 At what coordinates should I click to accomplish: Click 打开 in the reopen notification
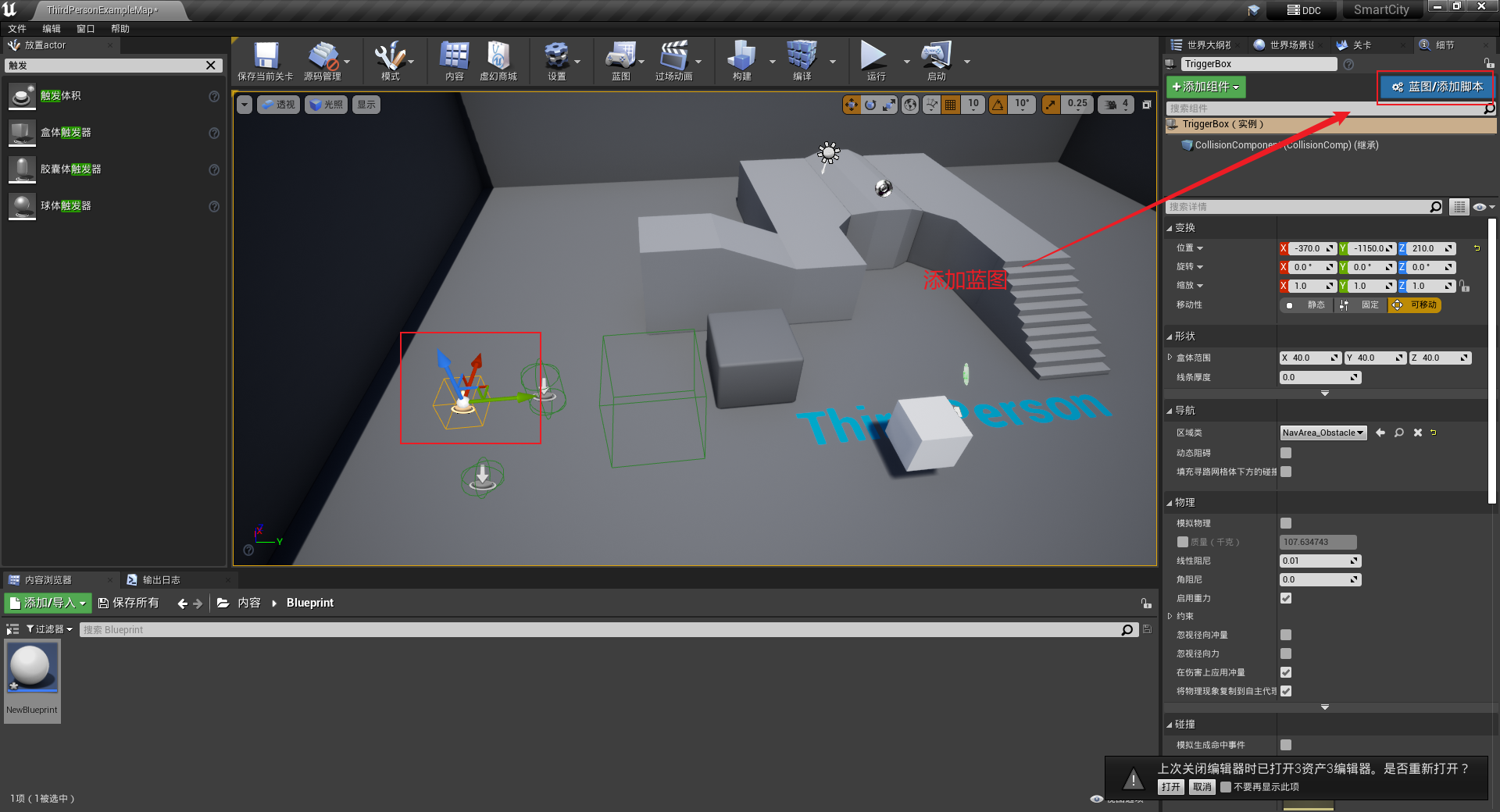point(1171,787)
